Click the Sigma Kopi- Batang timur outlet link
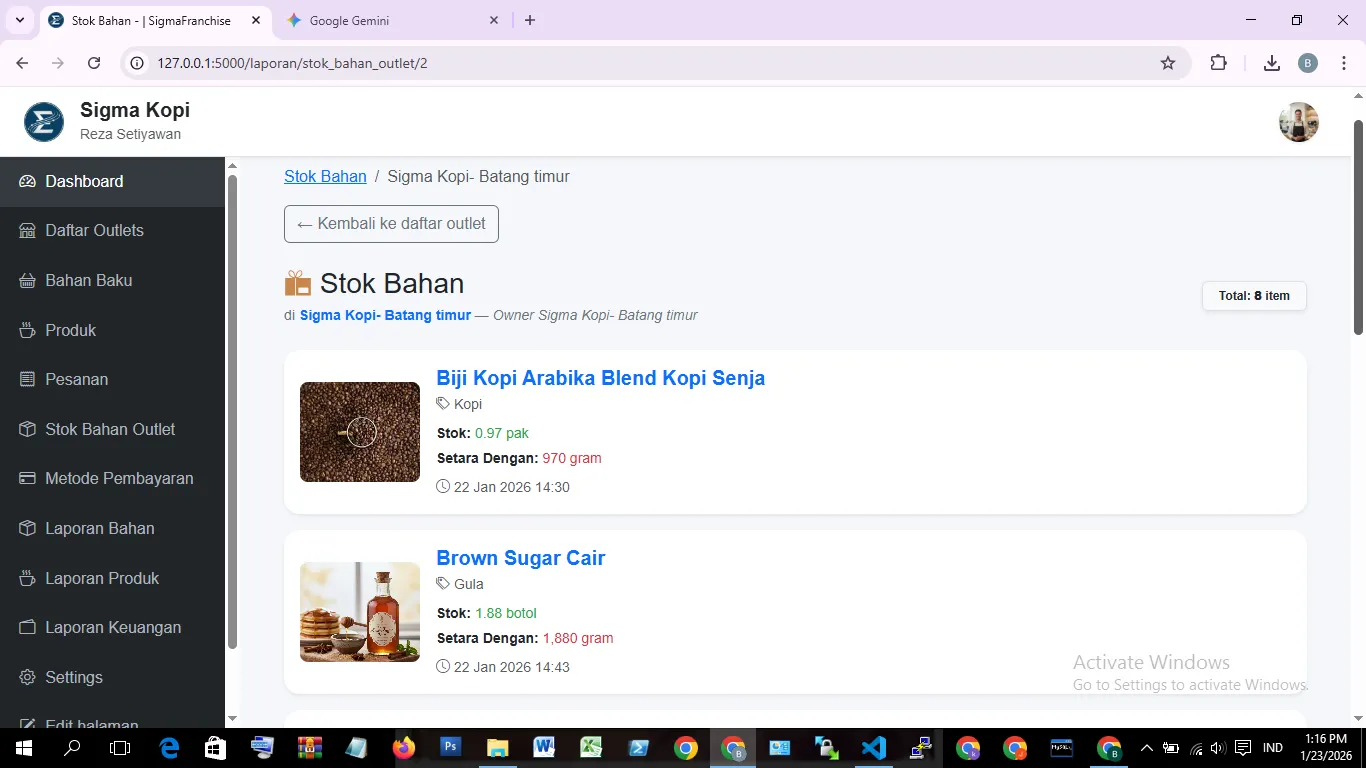Image resolution: width=1366 pixels, height=768 pixels. pyautogui.click(x=385, y=315)
